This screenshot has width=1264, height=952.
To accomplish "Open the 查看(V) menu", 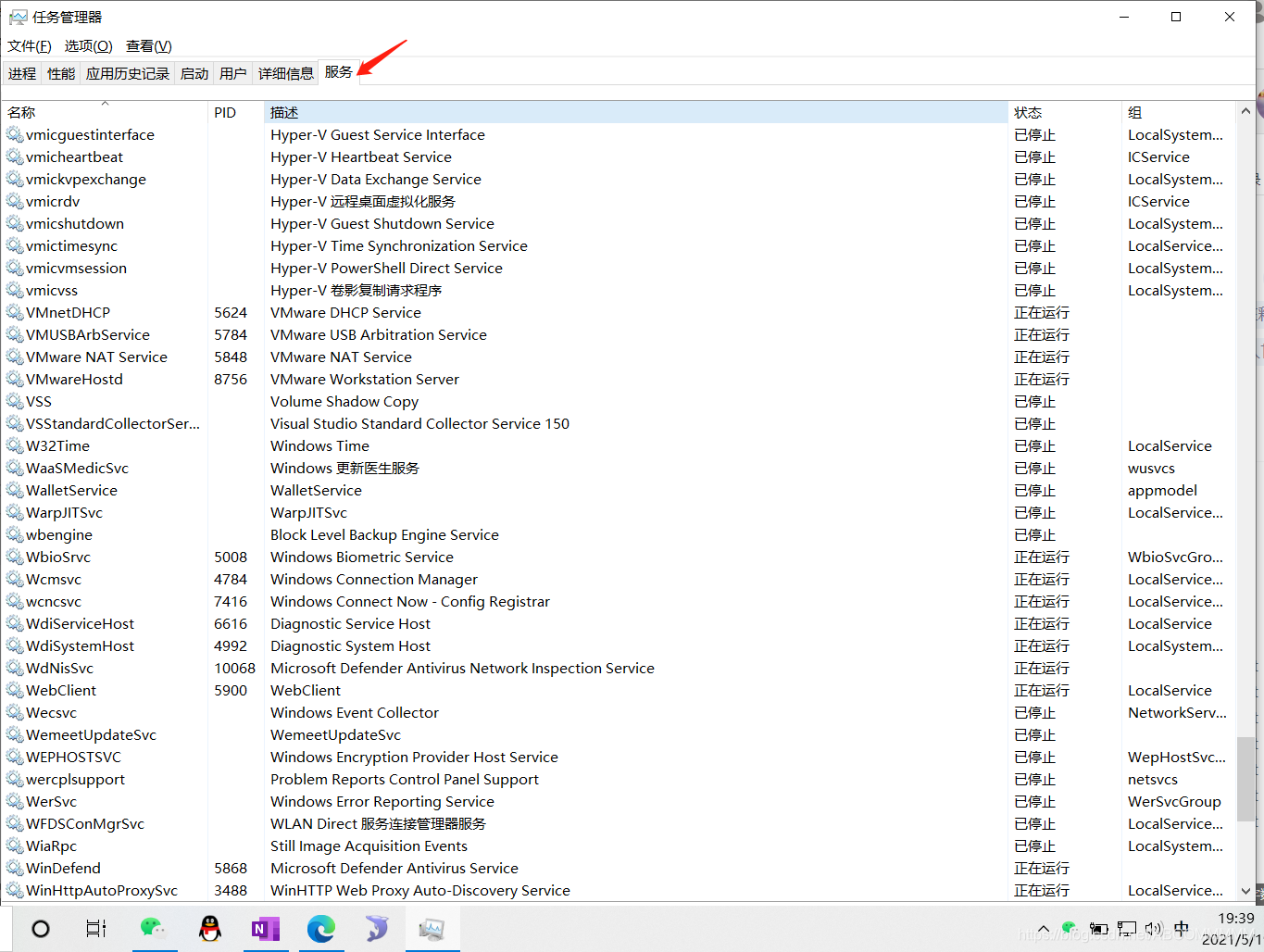I will click(149, 45).
